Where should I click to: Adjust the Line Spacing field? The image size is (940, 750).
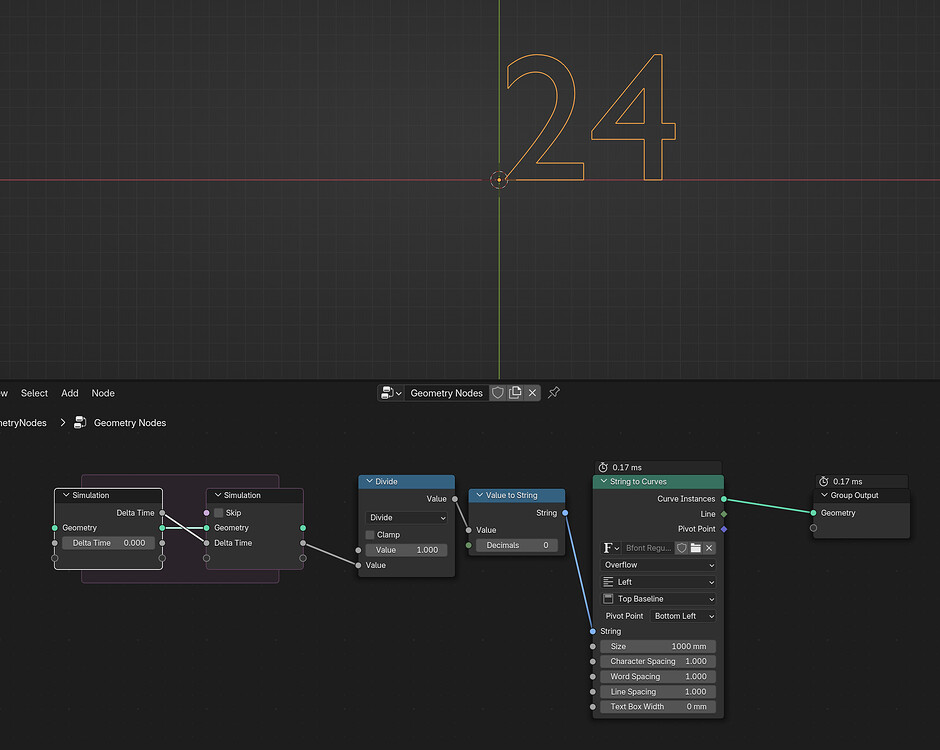coord(658,691)
